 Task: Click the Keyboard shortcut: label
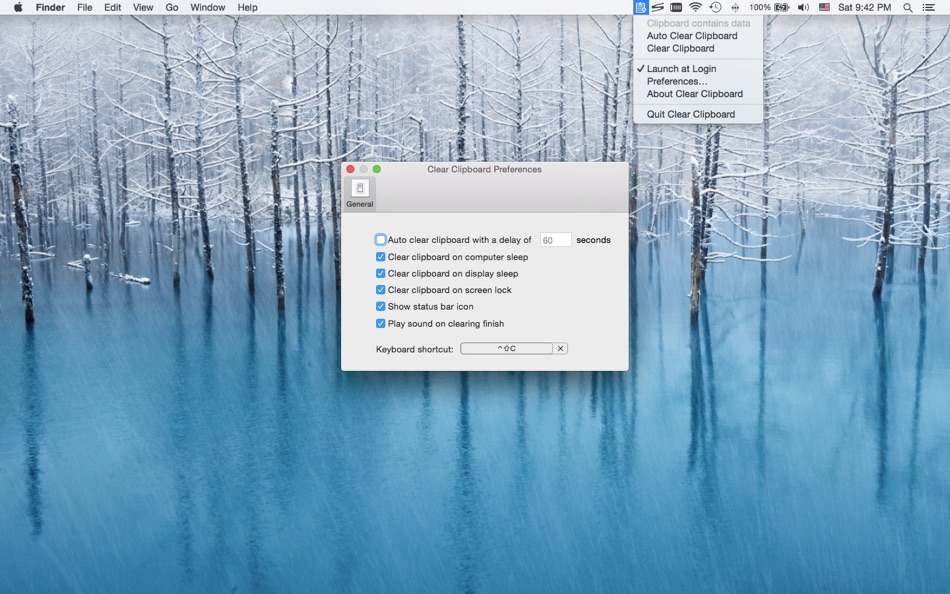pos(414,349)
